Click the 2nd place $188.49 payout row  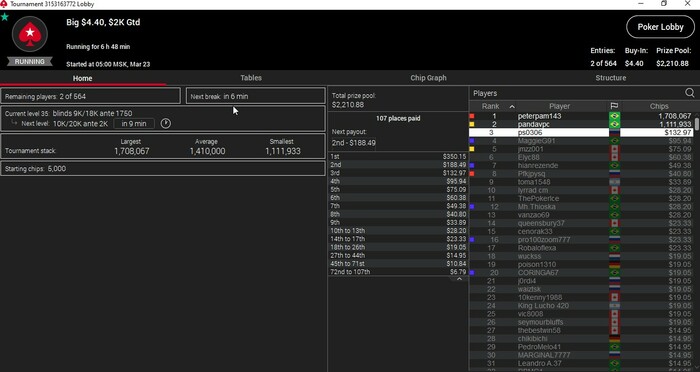pyautogui.click(x=398, y=165)
